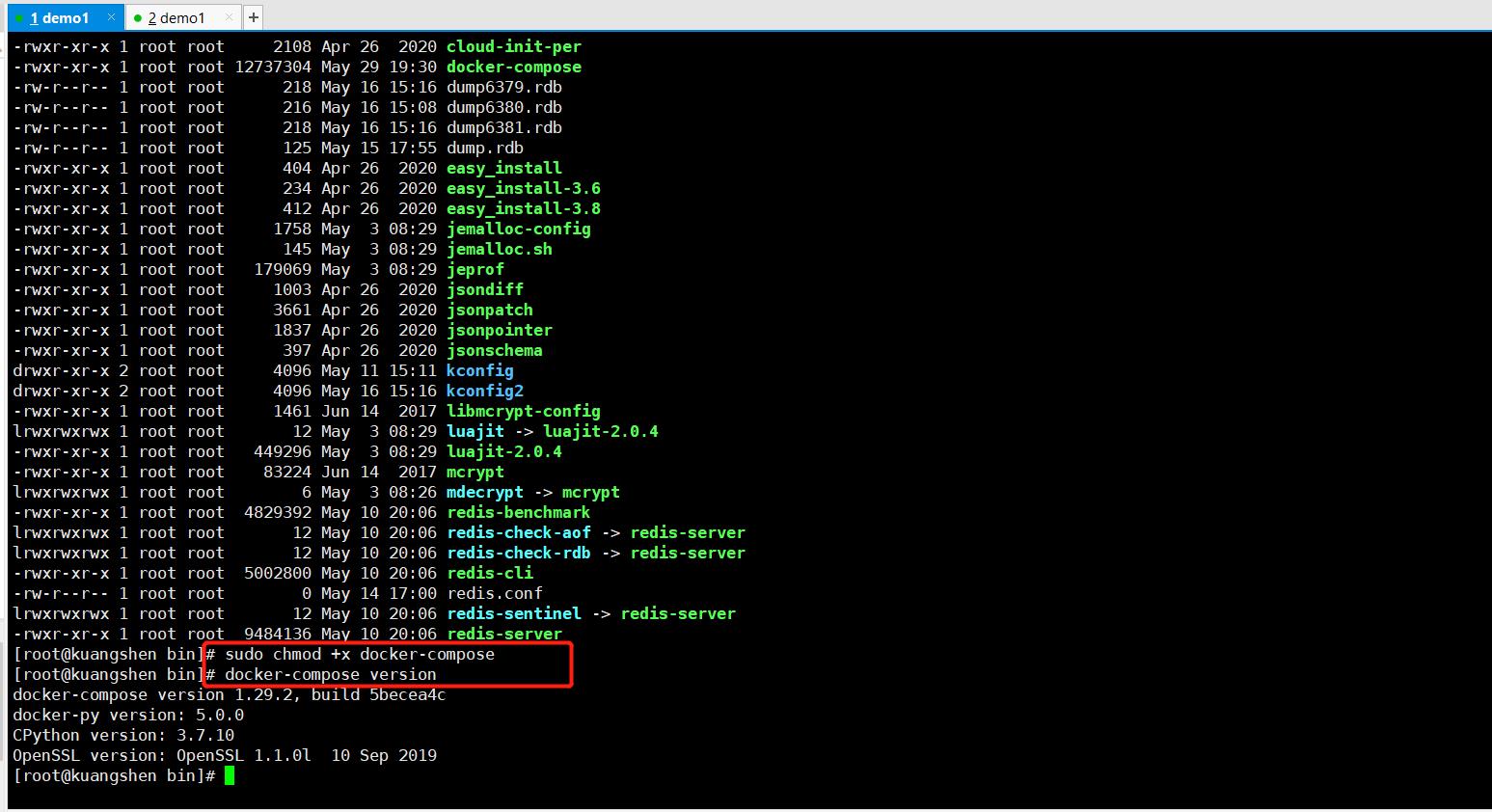Screen dimensions: 1492x812
Task: Click the "docker-compose version" command line
Action: click(x=331, y=674)
